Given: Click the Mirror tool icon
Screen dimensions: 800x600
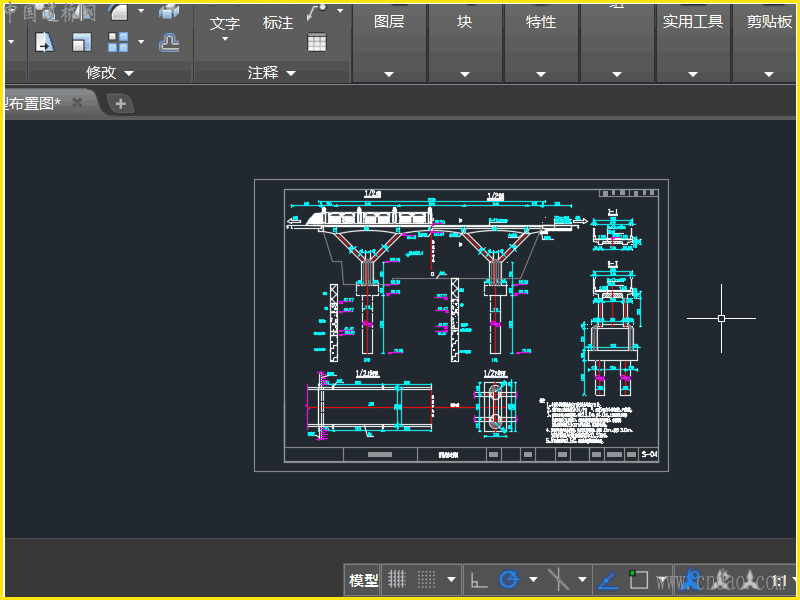Looking at the screenshot, I should point(45,41).
